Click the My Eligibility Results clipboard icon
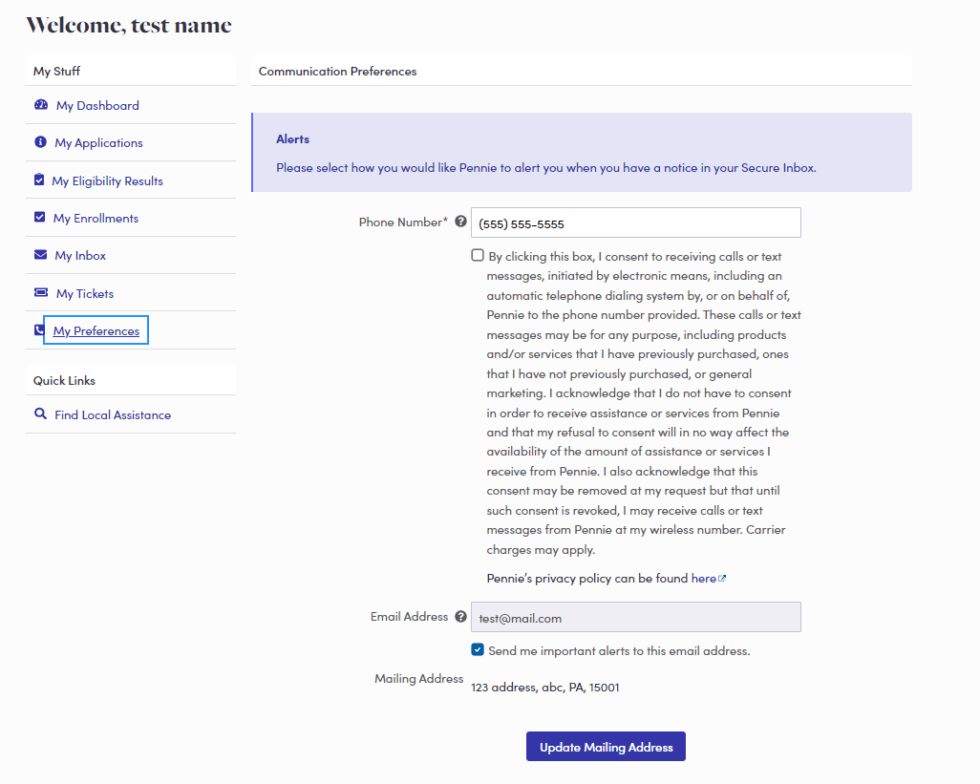The image size is (980, 784). tap(39, 180)
